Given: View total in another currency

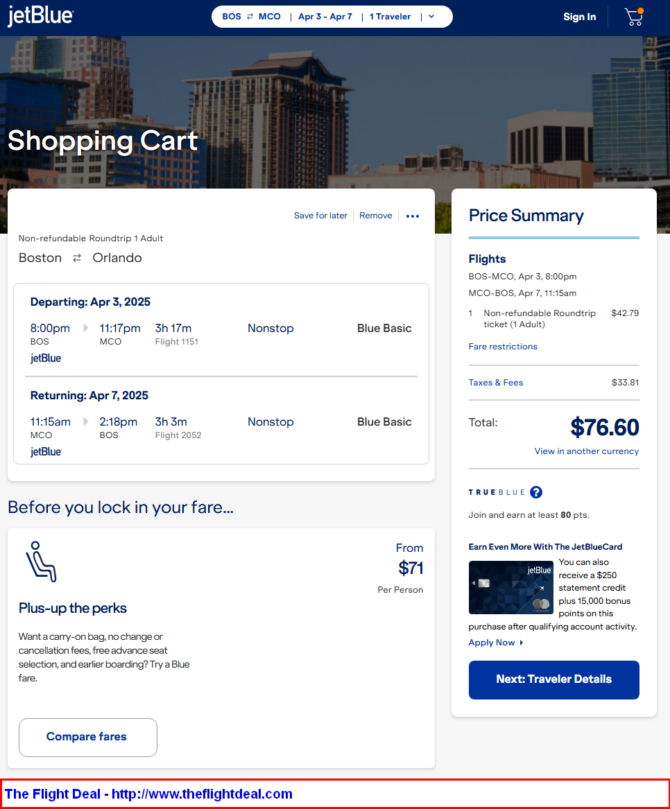Looking at the screenshot, I should (x=586, y=452).
